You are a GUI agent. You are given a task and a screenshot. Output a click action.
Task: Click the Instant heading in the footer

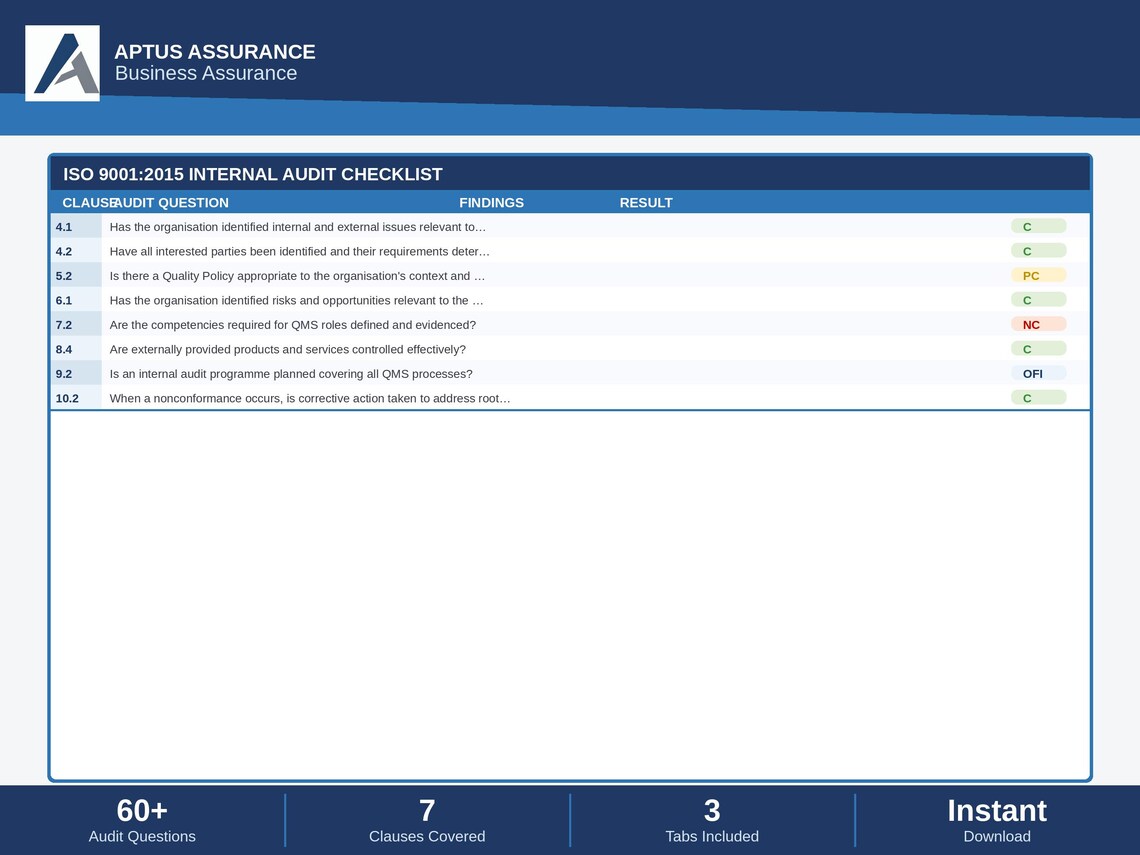(997, 811)
